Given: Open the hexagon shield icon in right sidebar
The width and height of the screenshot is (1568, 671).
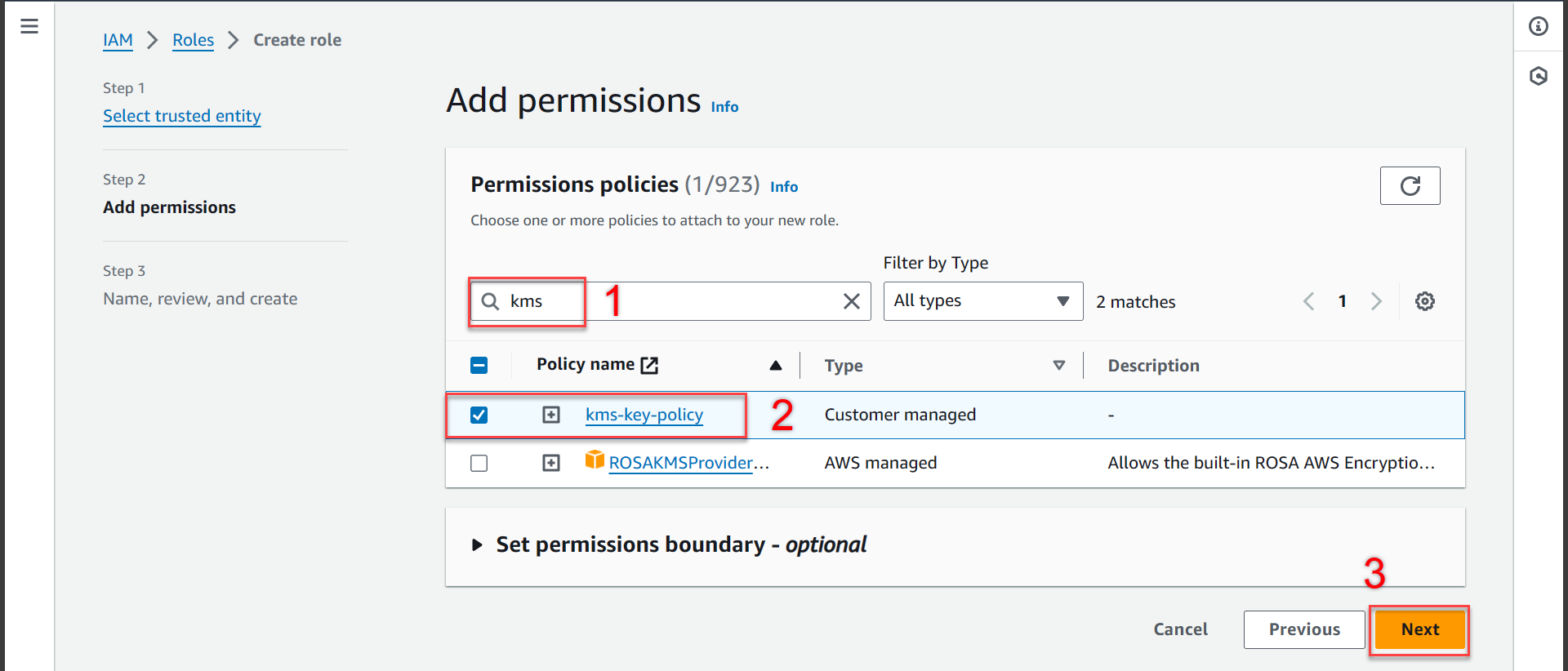Looking at the screenshot, I should 1539,77.
